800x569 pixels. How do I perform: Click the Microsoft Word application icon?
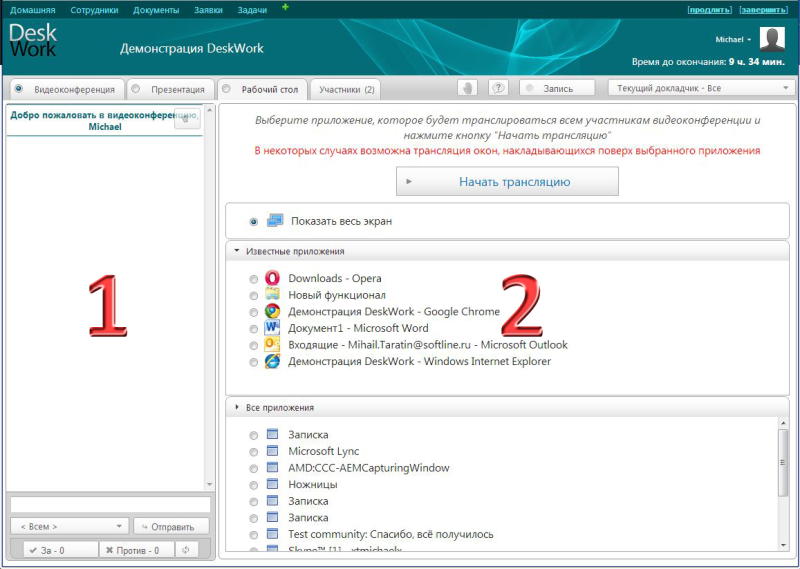(272, 328)
